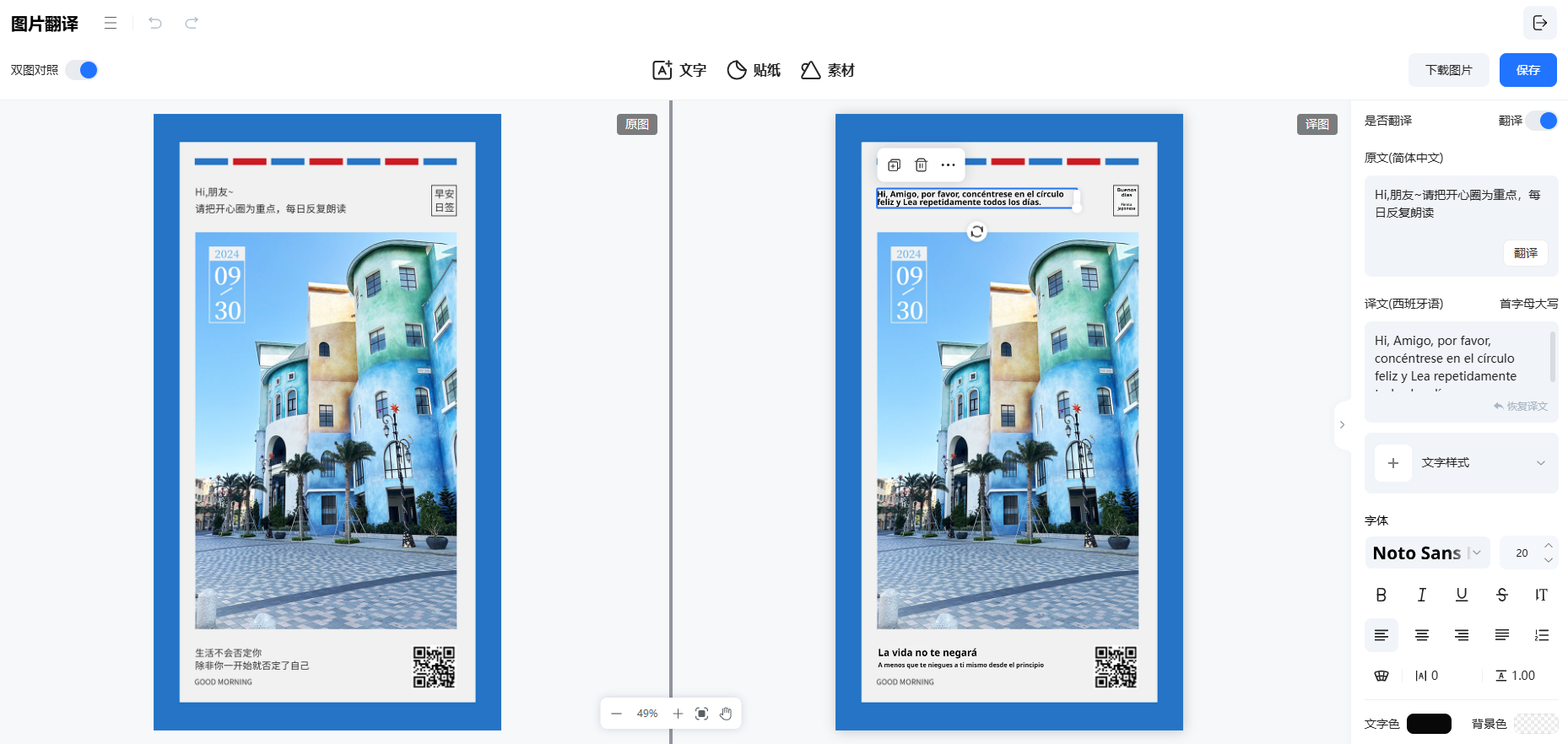This screenshot has width=1568, height=744.
Task: Collapse the right side properties panel
Action: [x=1342, y=425]
